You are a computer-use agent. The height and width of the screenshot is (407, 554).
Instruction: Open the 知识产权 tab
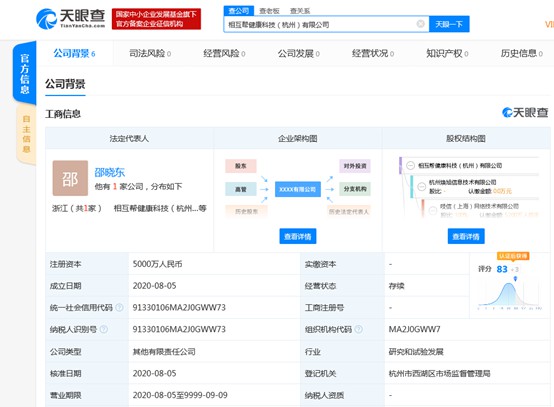(x=447, y=53)
